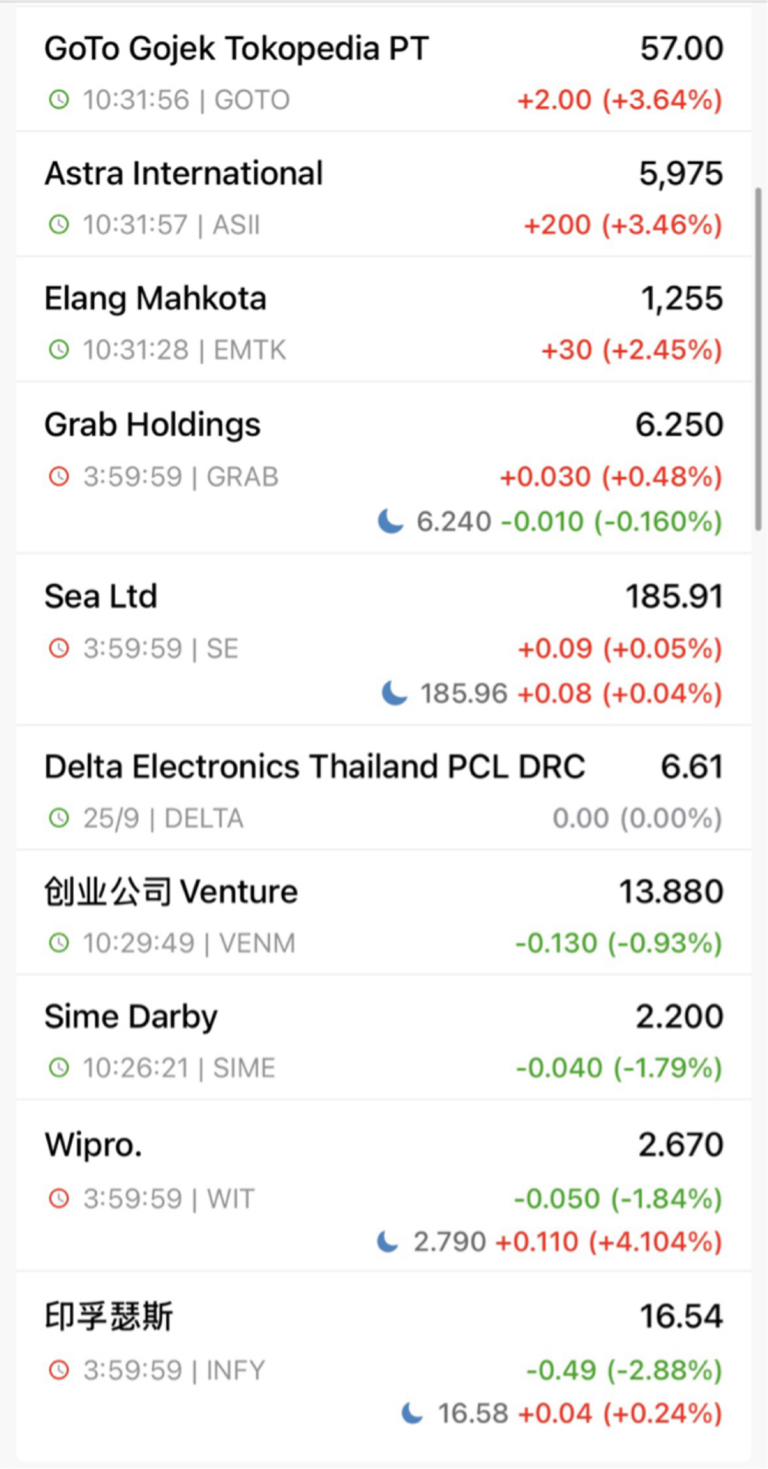Select the Elang Mahkota row
The width and height of the screenshot is (768, 1469).
pos(383,320)
